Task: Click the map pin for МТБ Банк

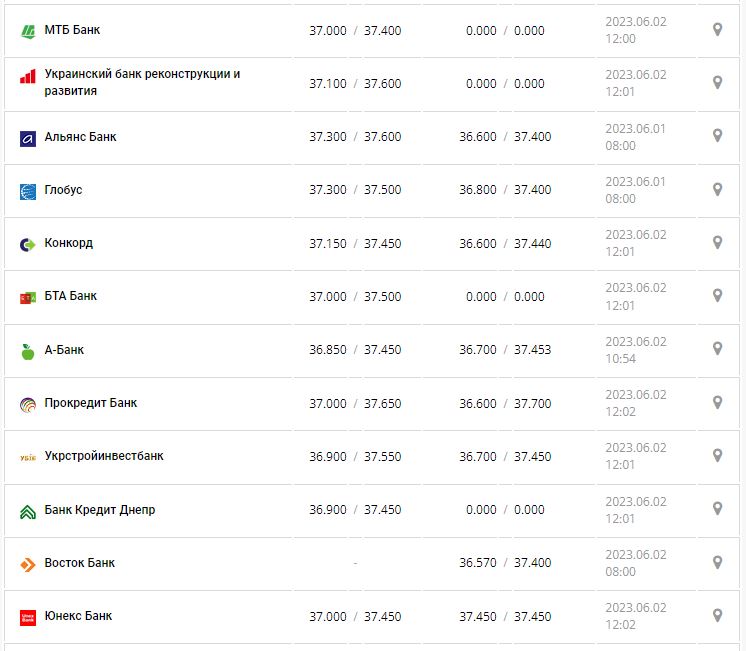Action: 717,30
